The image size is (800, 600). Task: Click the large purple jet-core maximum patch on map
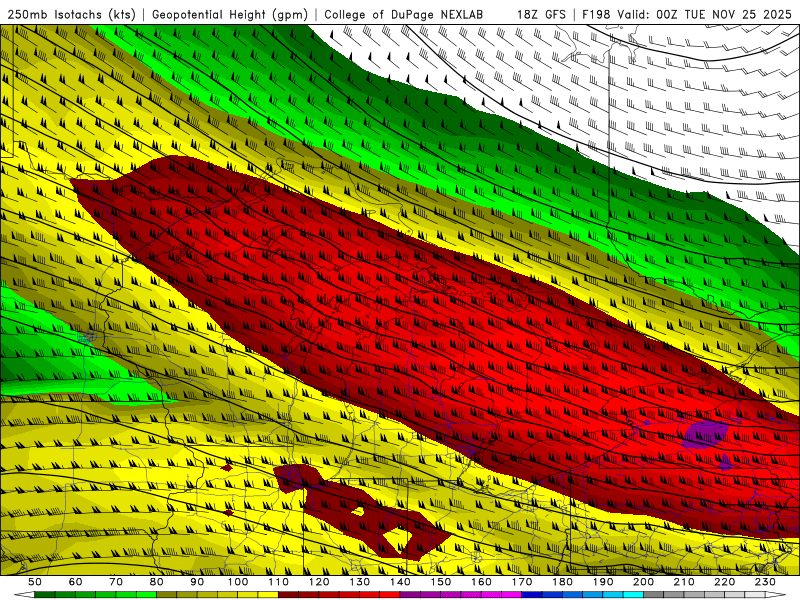tap(706, 433)
